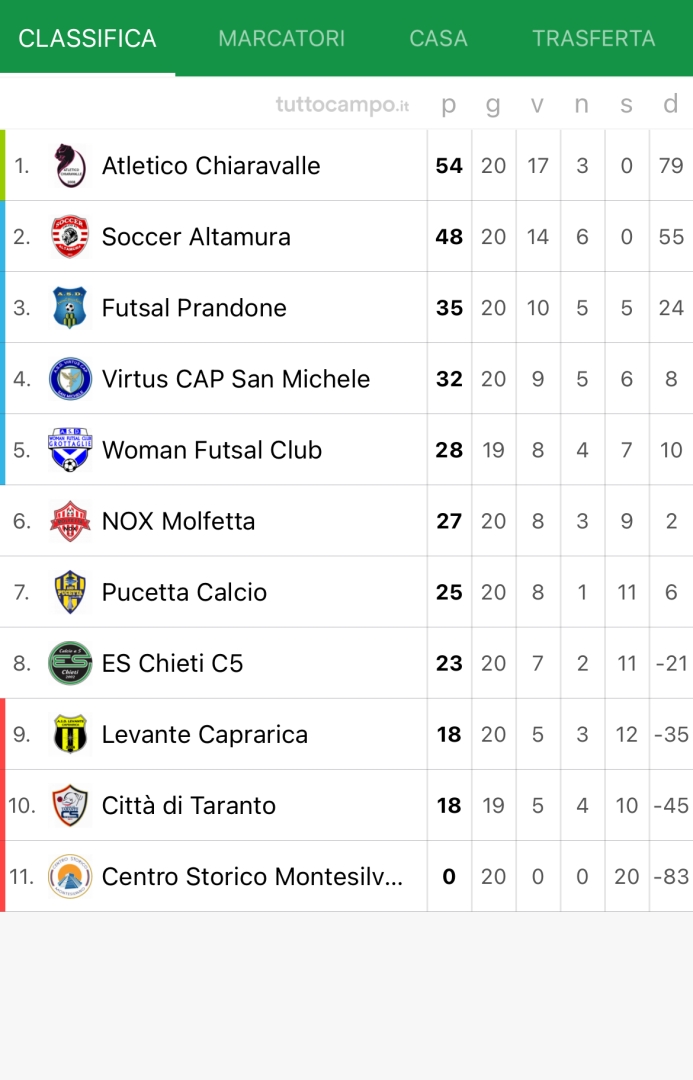
Task: Open the Soccer Altamura team name
Action: pos(196,237)
